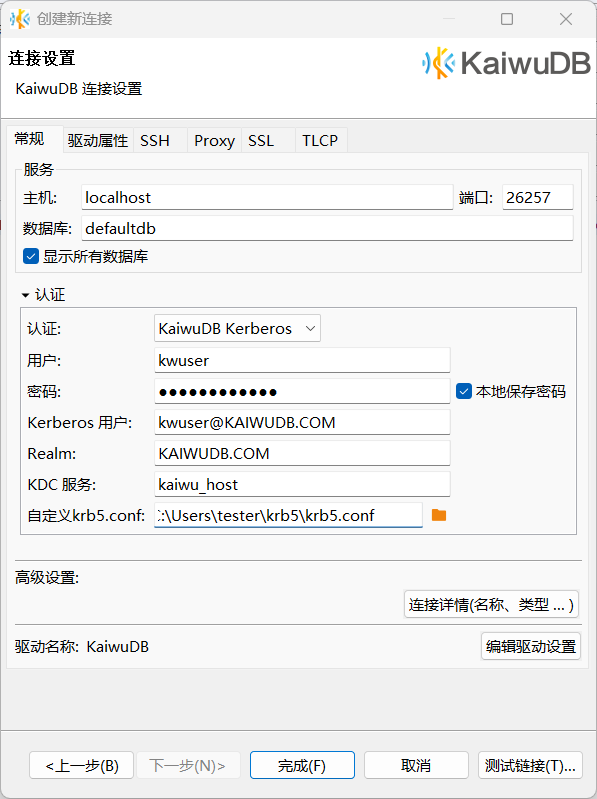This screenshot has width=597, height=799.
Task: Click 编辑驱动设置 button
Action: (x=531, y=646)
